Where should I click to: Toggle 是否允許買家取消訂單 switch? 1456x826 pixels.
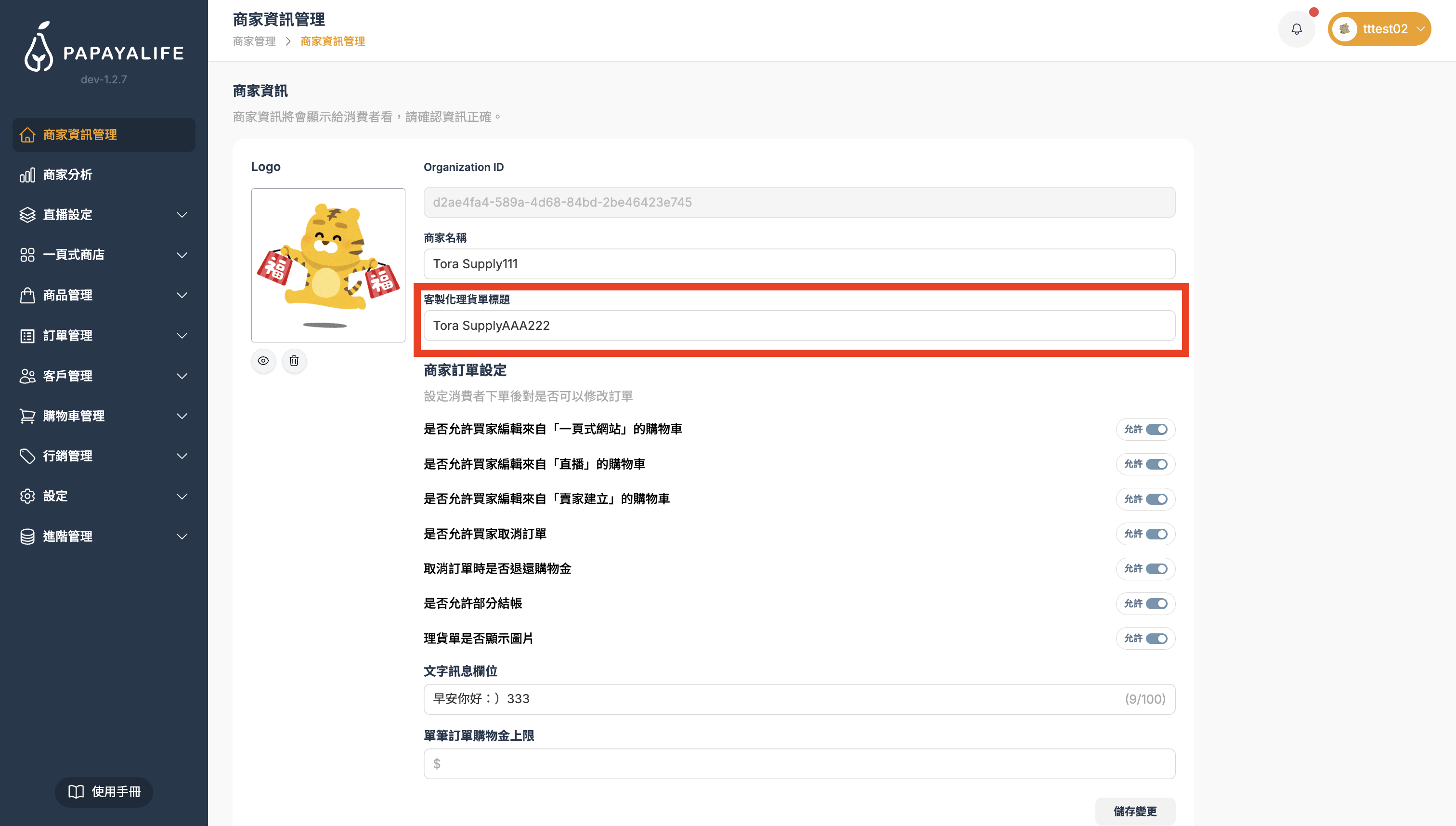[1156, 534]
